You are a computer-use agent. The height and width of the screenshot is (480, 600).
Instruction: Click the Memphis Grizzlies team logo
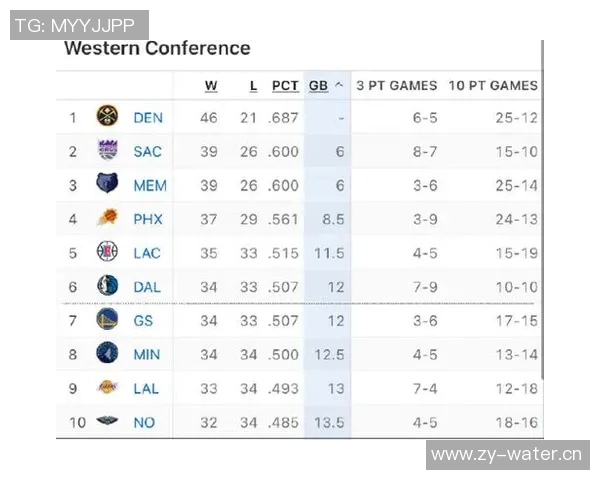pos(107,185)
